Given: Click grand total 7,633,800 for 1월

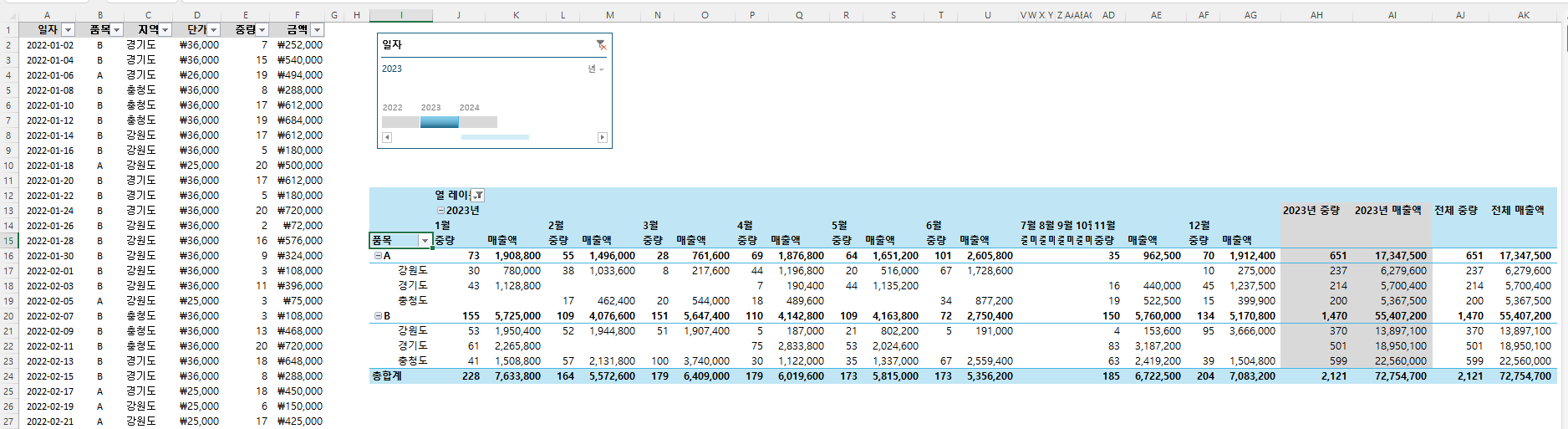Looking at the screenshot, I should 518,376.
